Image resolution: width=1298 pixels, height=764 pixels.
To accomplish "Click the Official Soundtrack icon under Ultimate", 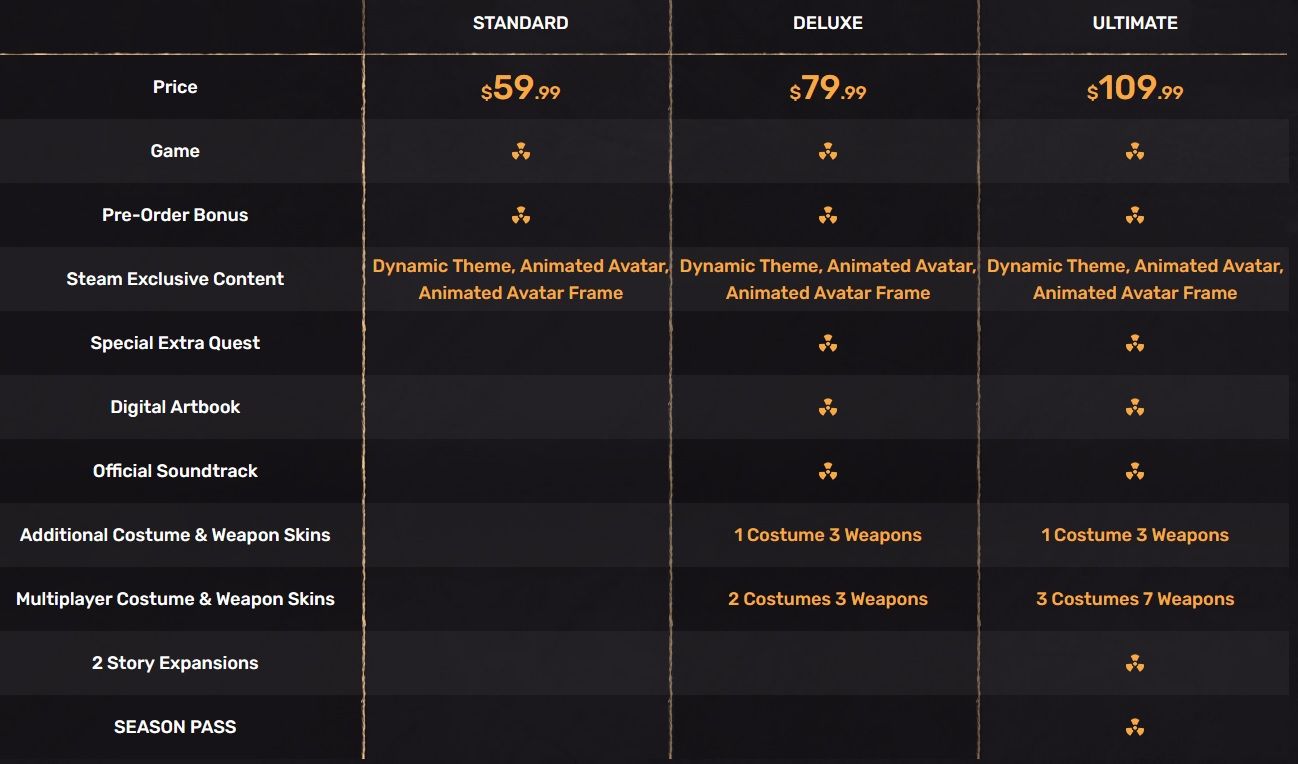I will point(1135,471).
